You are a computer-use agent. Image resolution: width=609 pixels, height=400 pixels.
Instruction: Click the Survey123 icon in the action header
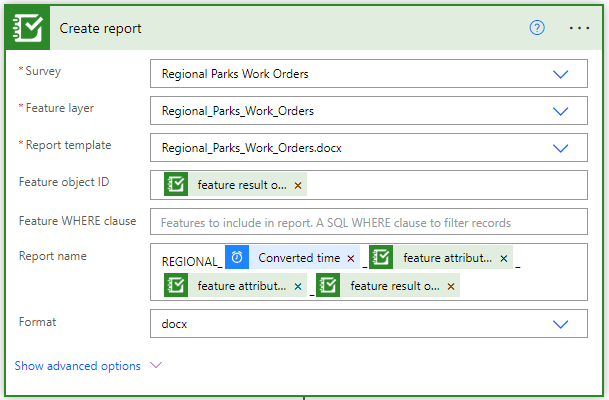pyautogui.click(x=31, y=28)
